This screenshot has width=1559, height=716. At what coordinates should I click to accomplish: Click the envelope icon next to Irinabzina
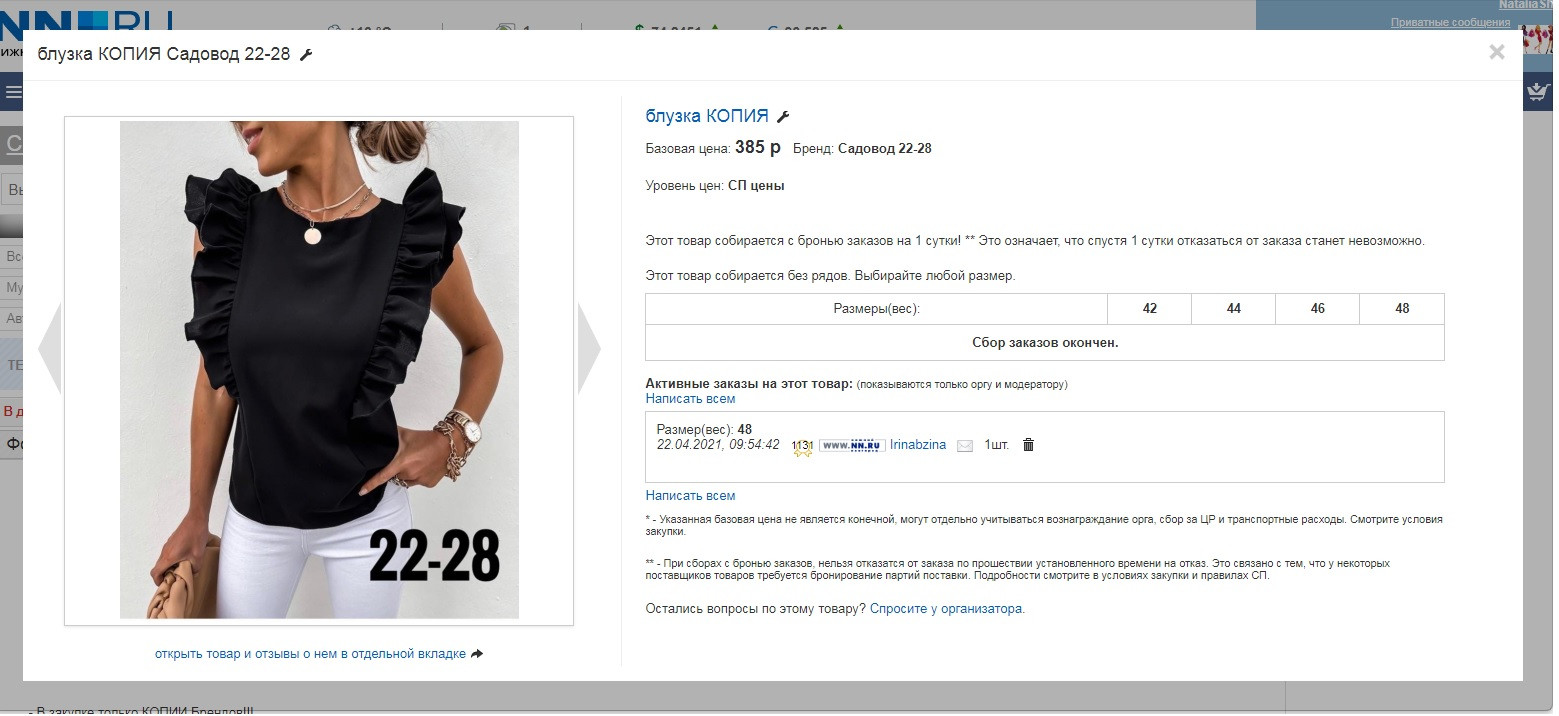coord(965,446)
